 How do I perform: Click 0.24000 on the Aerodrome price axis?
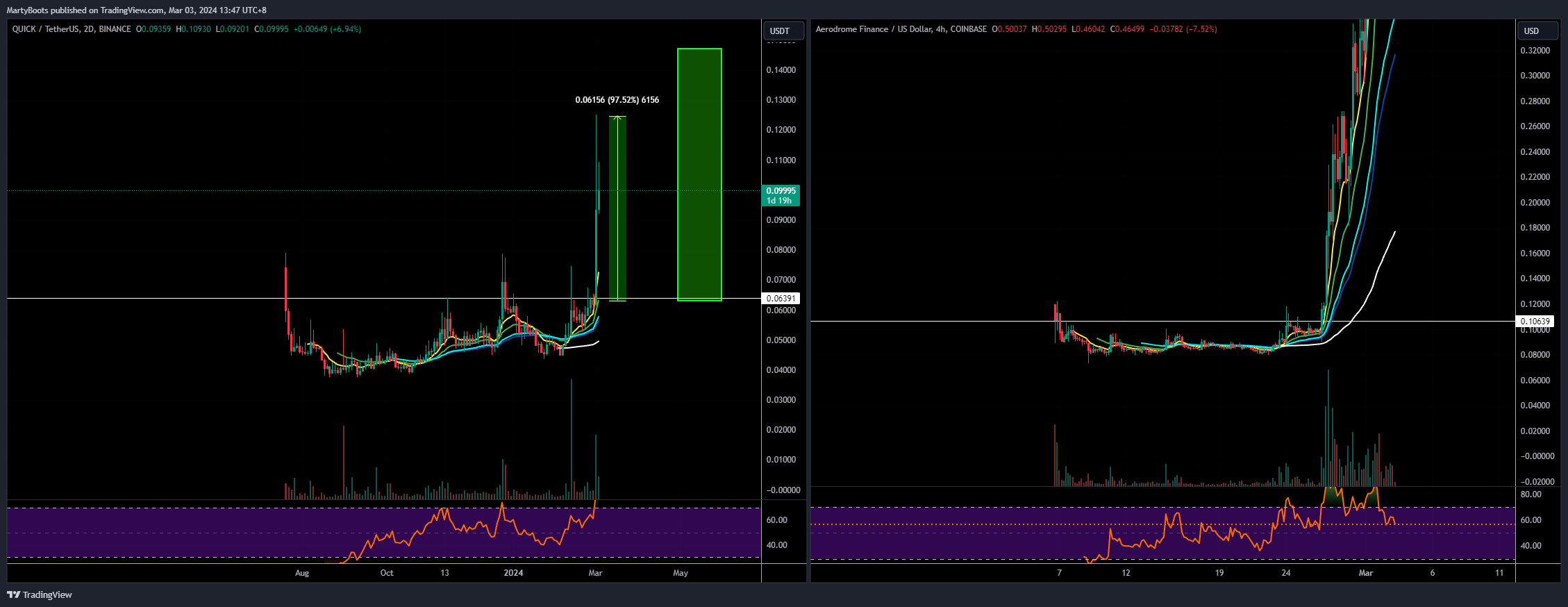1535,152
